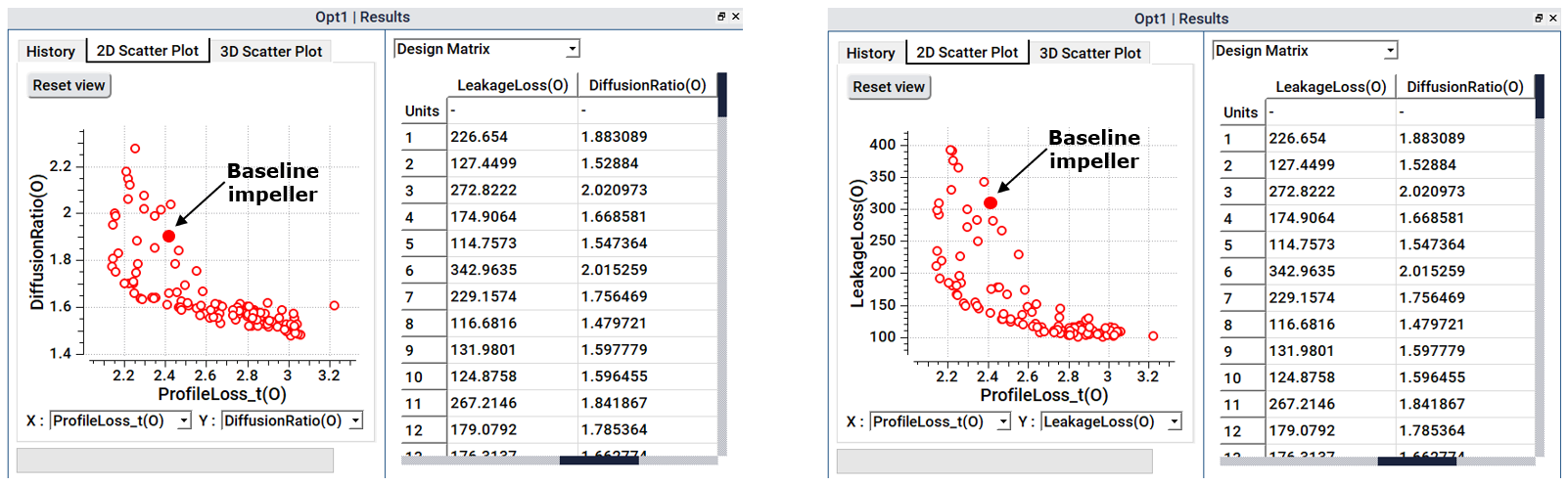The width and height of the screenshot is (1568, 485).
Task: Click the left table's vertical scrollbar thumb
Action: tap(722, 95)
